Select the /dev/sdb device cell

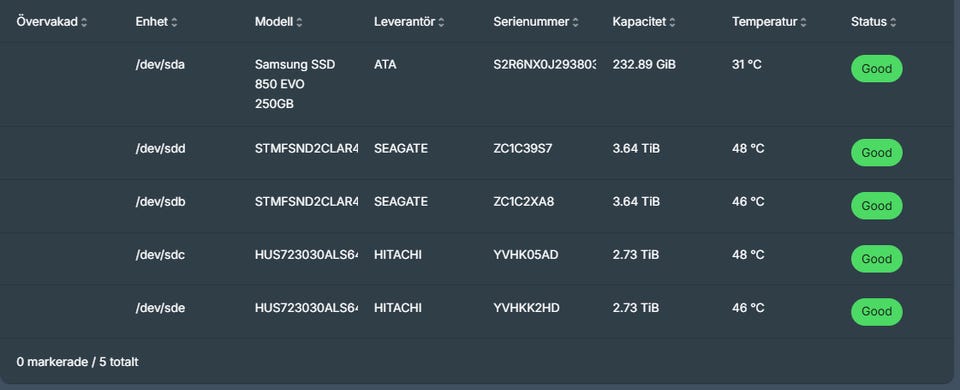160,202
